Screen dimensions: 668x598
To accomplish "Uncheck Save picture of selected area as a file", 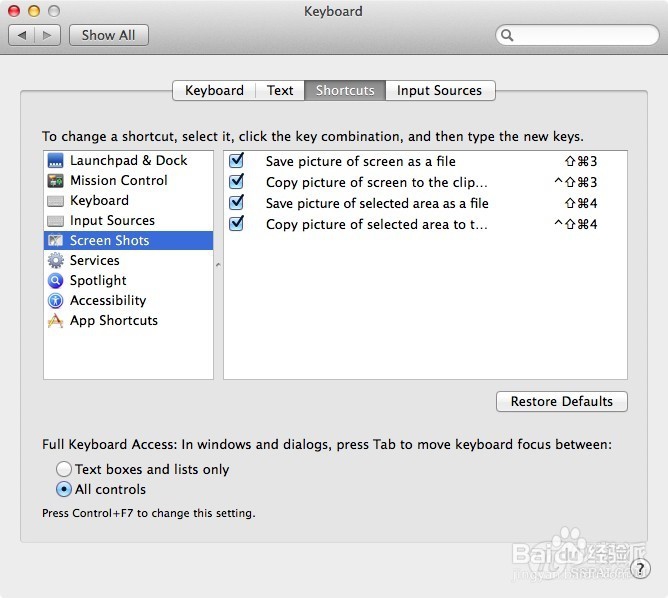I will pyautogui.click(x=236, y=202).
